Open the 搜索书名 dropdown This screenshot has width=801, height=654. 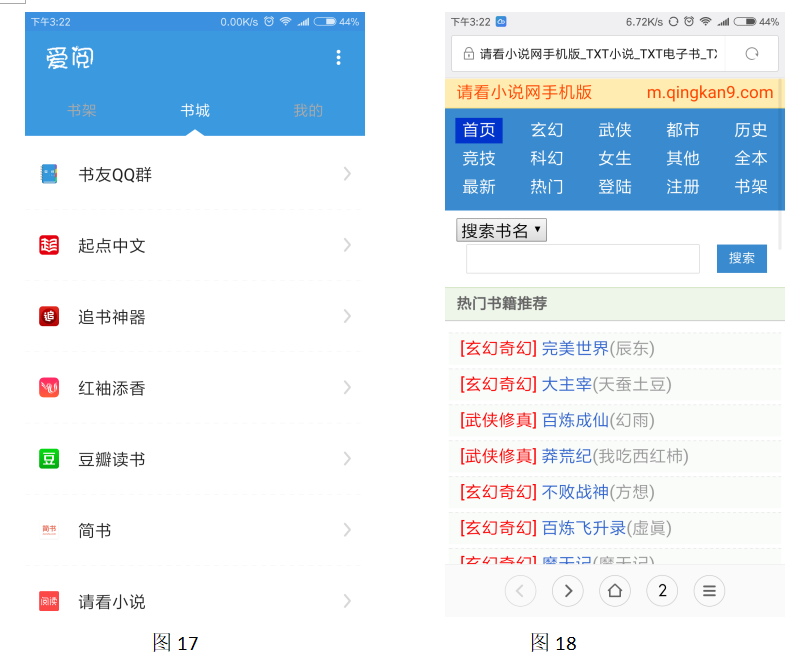point(501,230)
